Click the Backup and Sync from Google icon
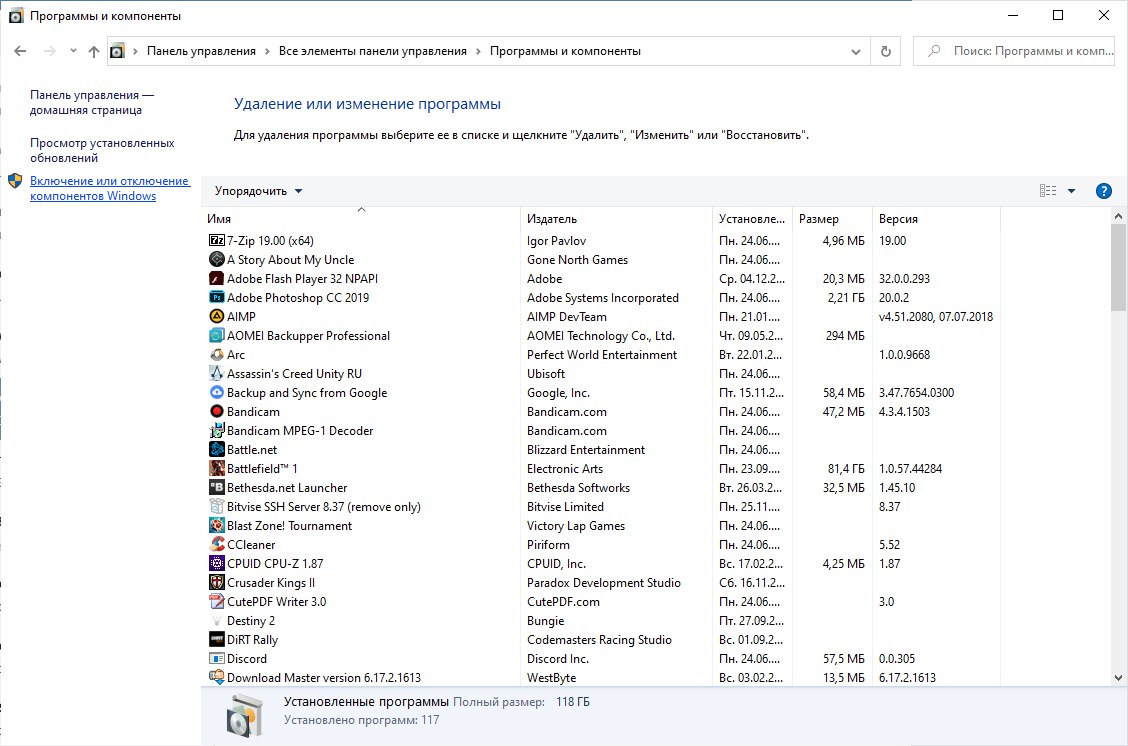 (217, 392)
